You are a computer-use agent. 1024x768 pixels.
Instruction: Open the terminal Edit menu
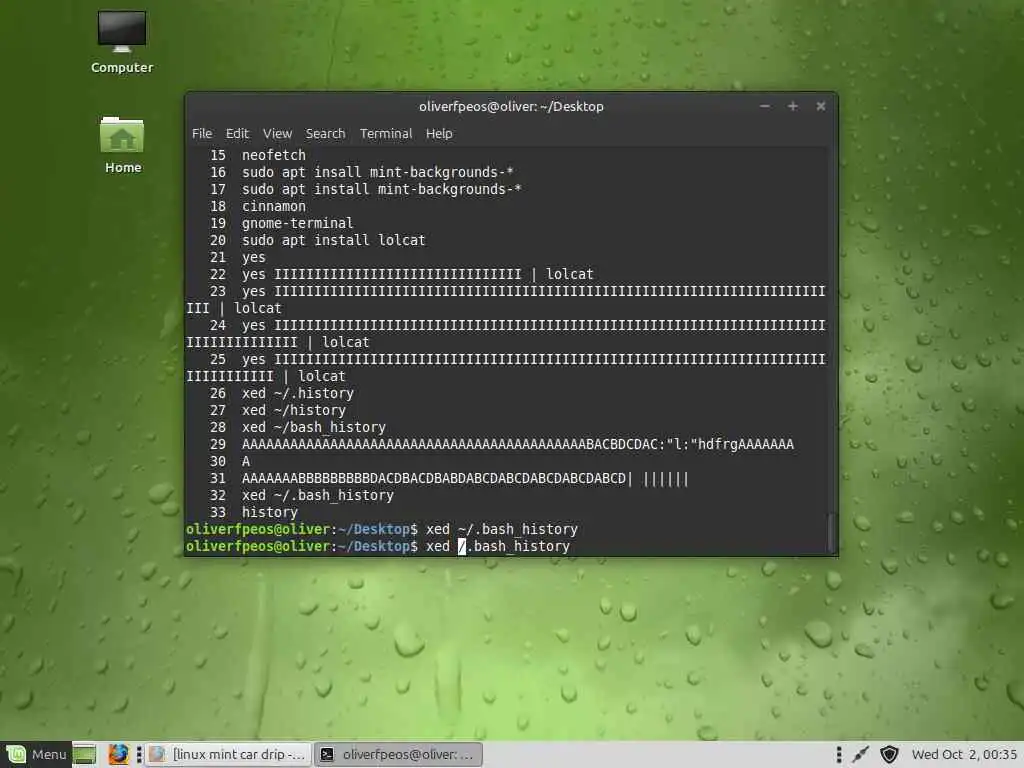[237, 133]
